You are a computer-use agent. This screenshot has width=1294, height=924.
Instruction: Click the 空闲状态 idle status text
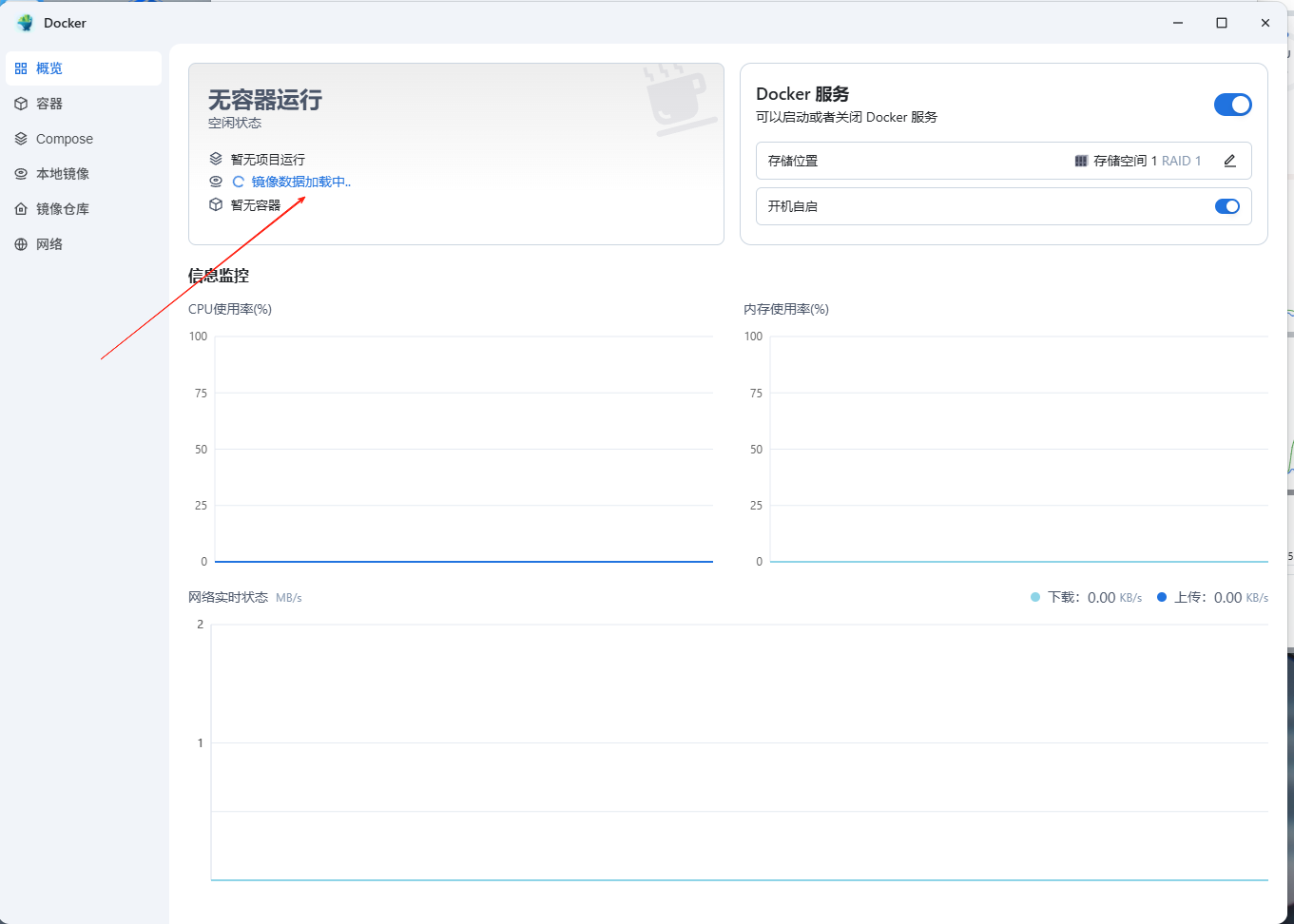pyautogui.click(x=235, y=123)
